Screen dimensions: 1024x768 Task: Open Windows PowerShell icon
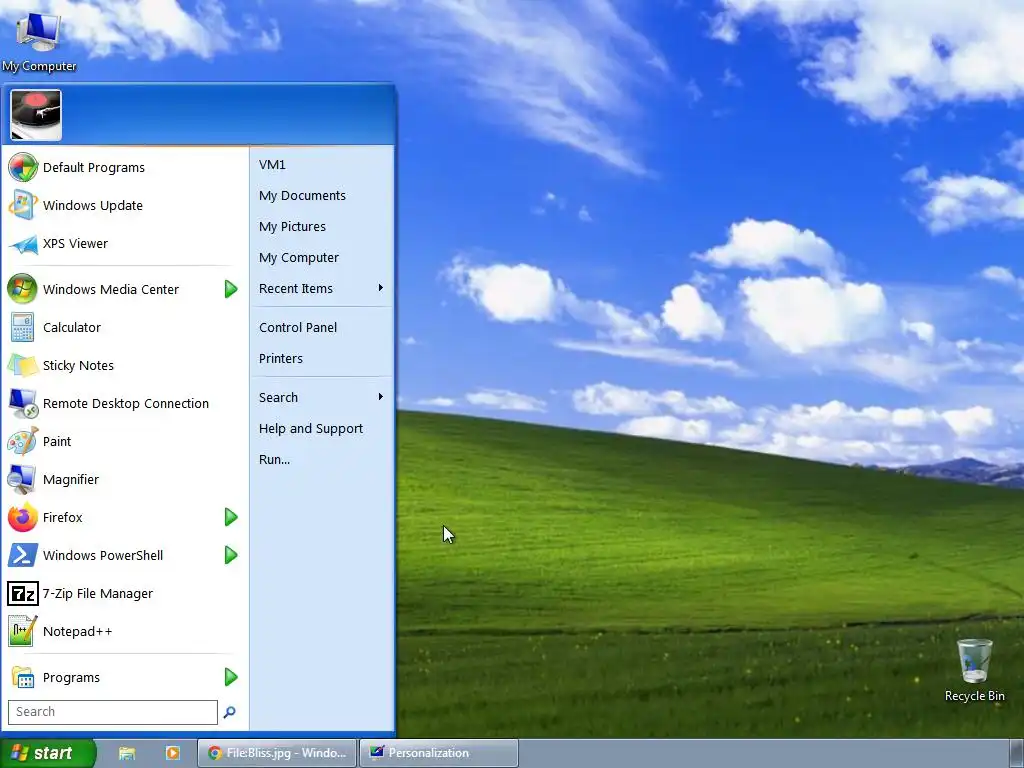click(23, 555)
